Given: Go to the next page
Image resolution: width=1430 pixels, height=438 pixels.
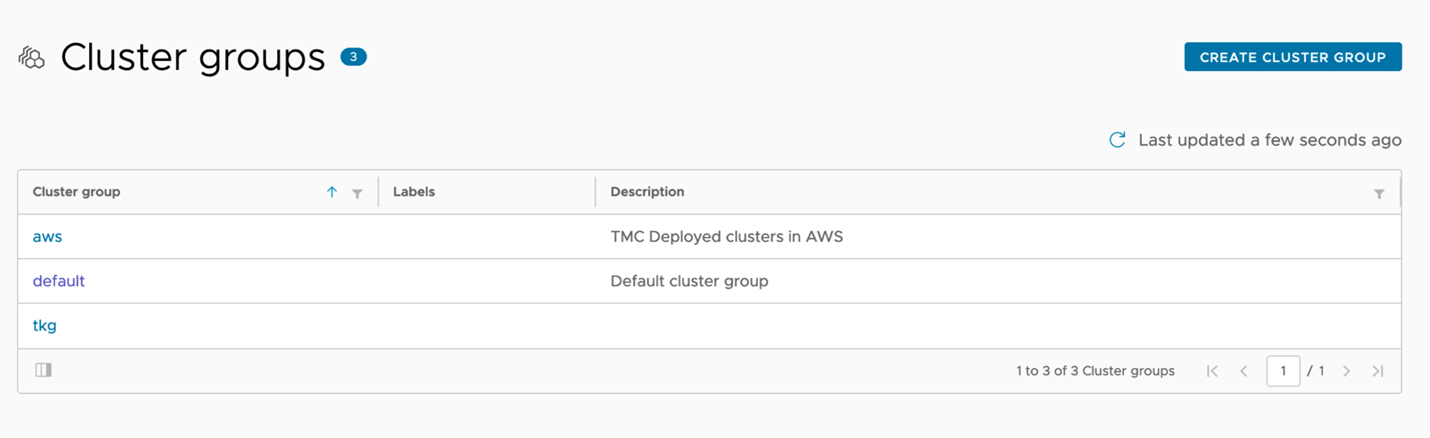Looking at the screenshot, I should pyautogui.click(x=1346, y=371).
